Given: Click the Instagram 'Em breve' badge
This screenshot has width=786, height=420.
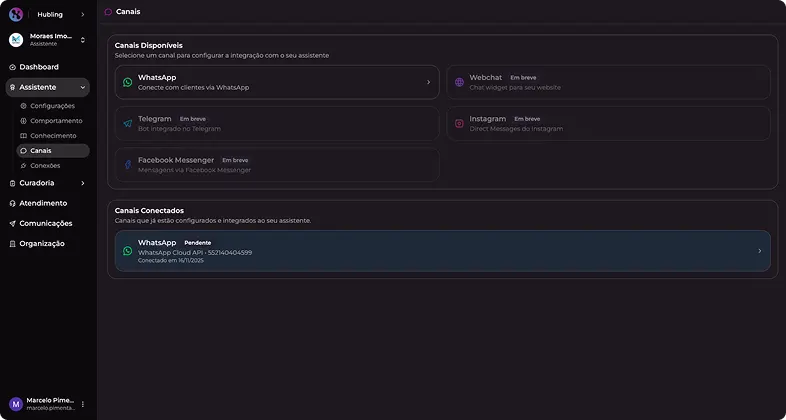Looking at the screenshot, I should [527, 119].
